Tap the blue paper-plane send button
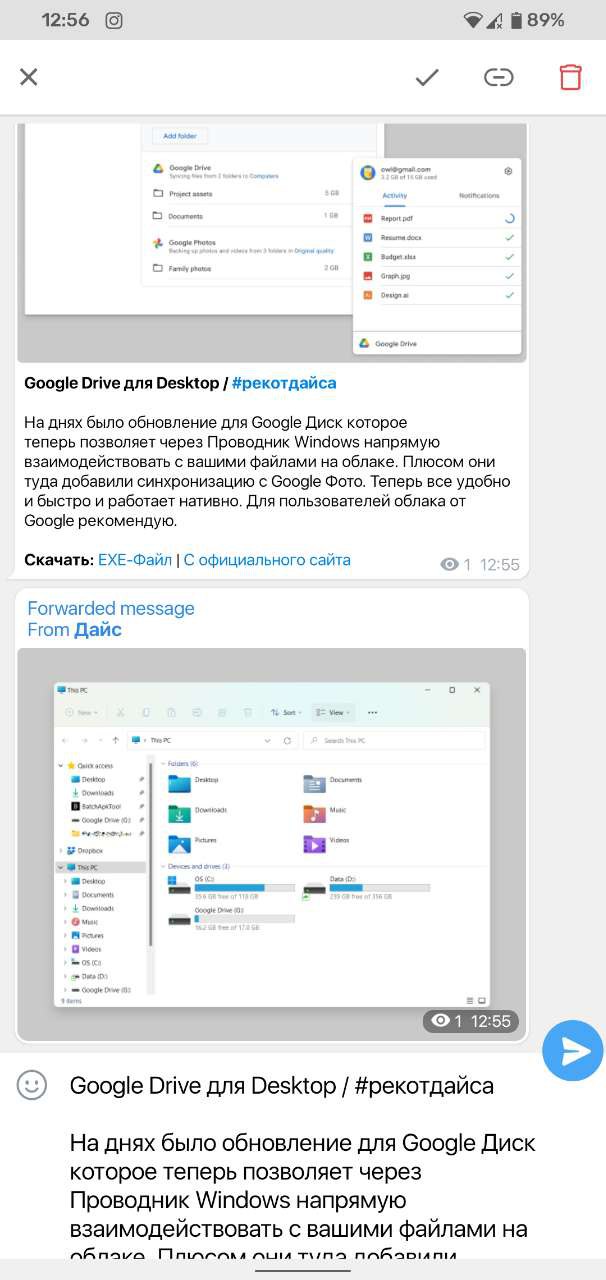 pyautogui.click(x=573, y=1050)
